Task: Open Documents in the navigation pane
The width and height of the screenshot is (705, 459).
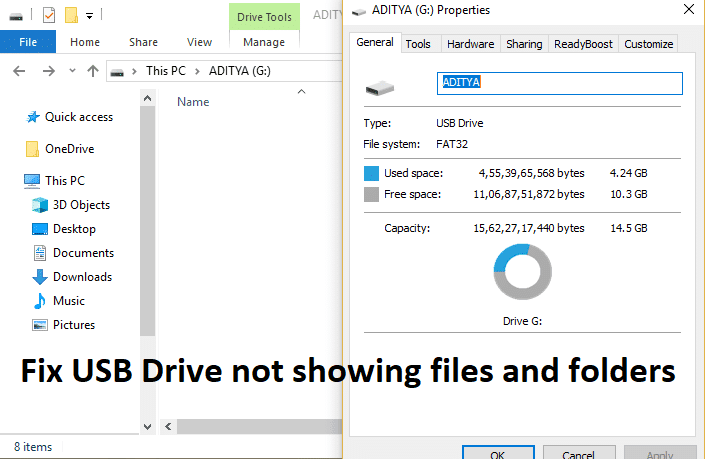Action: 83,253
